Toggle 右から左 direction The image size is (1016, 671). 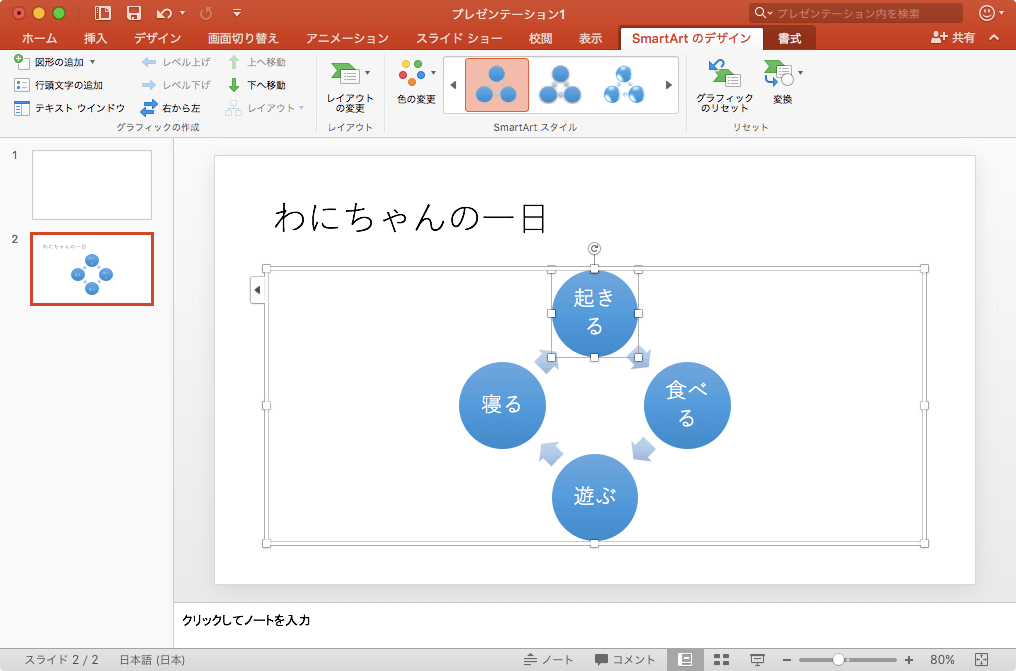pos(170,108)
